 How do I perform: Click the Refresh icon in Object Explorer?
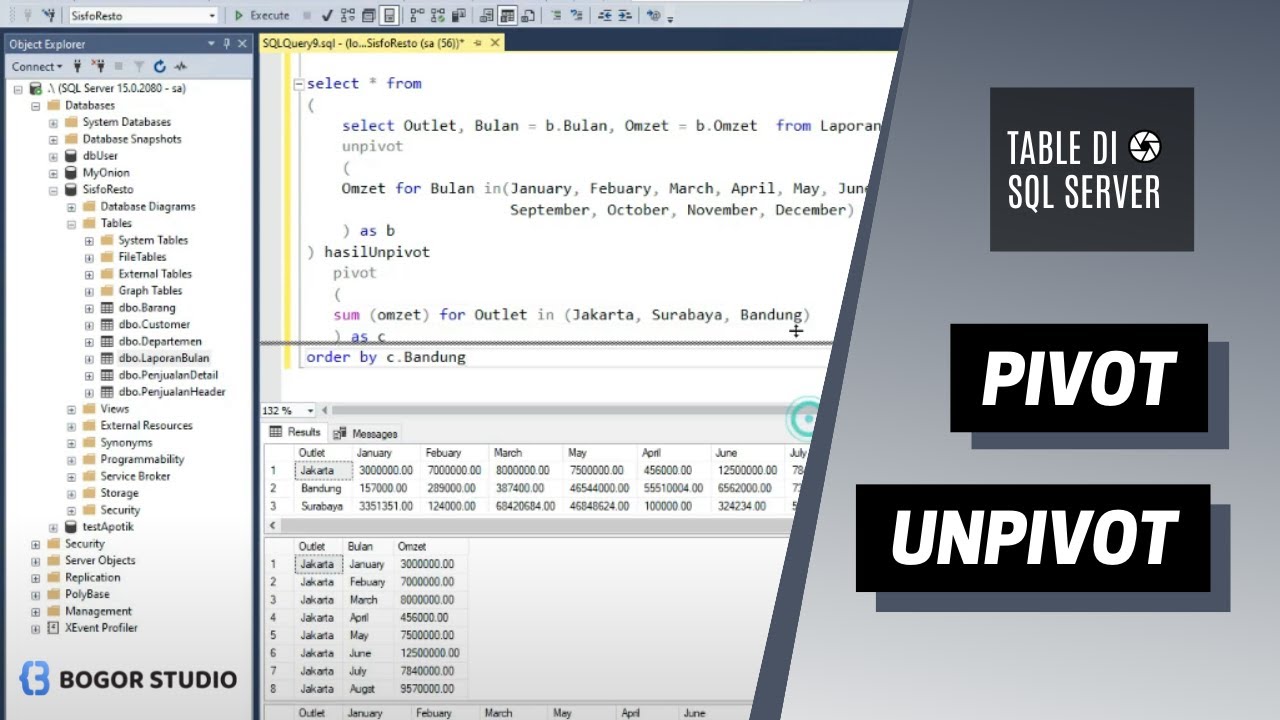160,66
